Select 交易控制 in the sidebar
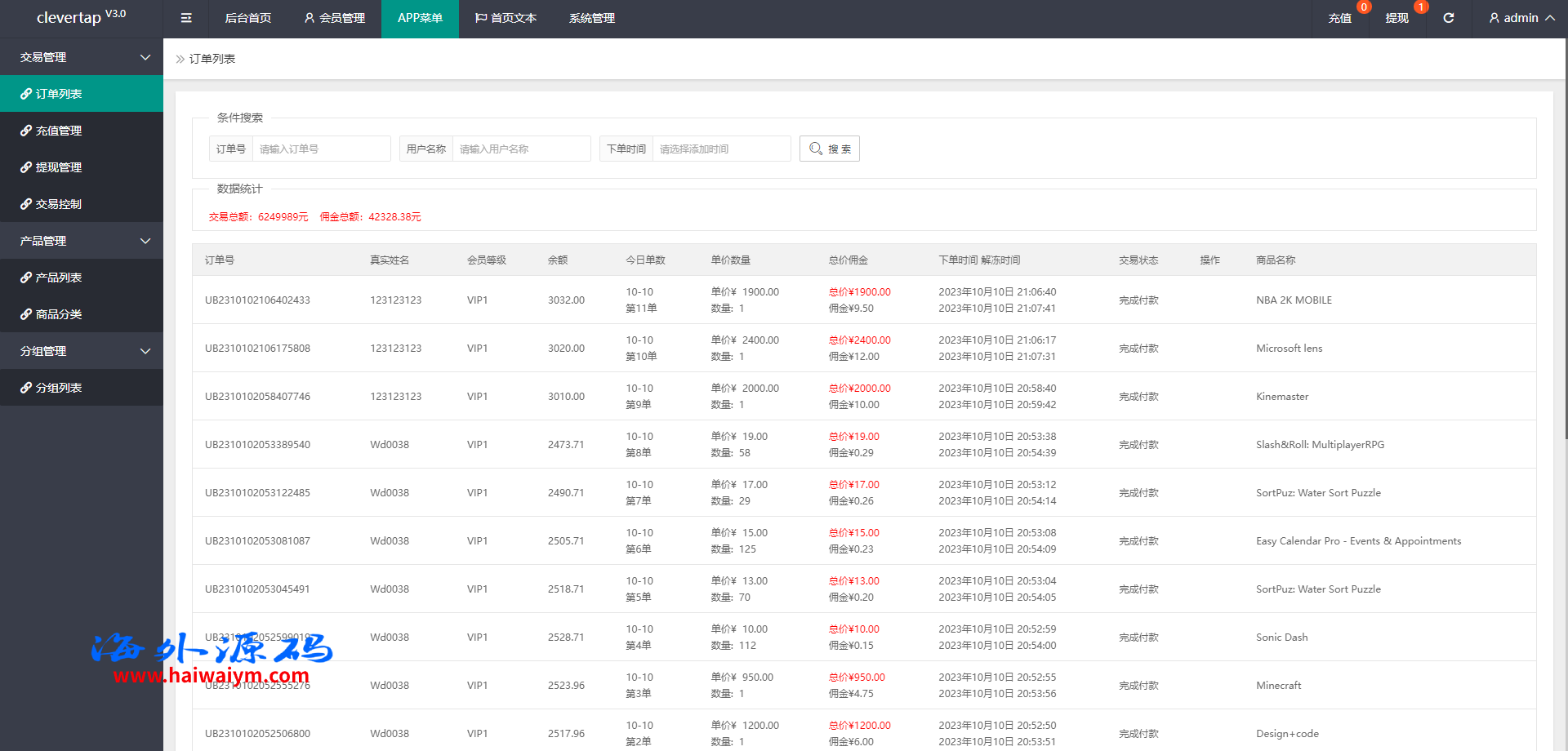1568x751 pixels. tap(59, 204)
